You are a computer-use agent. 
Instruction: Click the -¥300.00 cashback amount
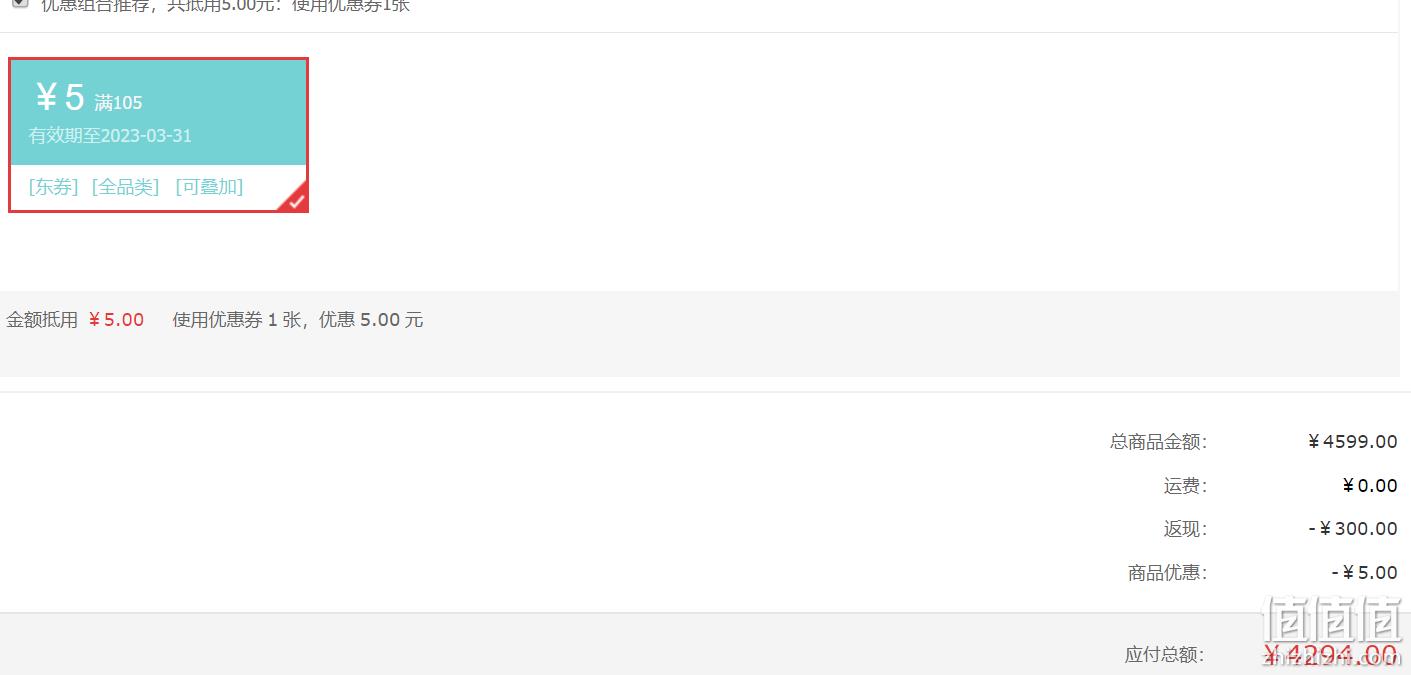click(1353, 529)
